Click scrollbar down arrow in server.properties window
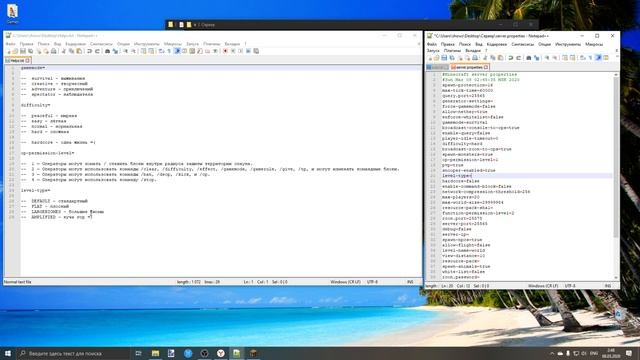Image resolution: width=640 pixels, height=360 pixels. (616, 278)
